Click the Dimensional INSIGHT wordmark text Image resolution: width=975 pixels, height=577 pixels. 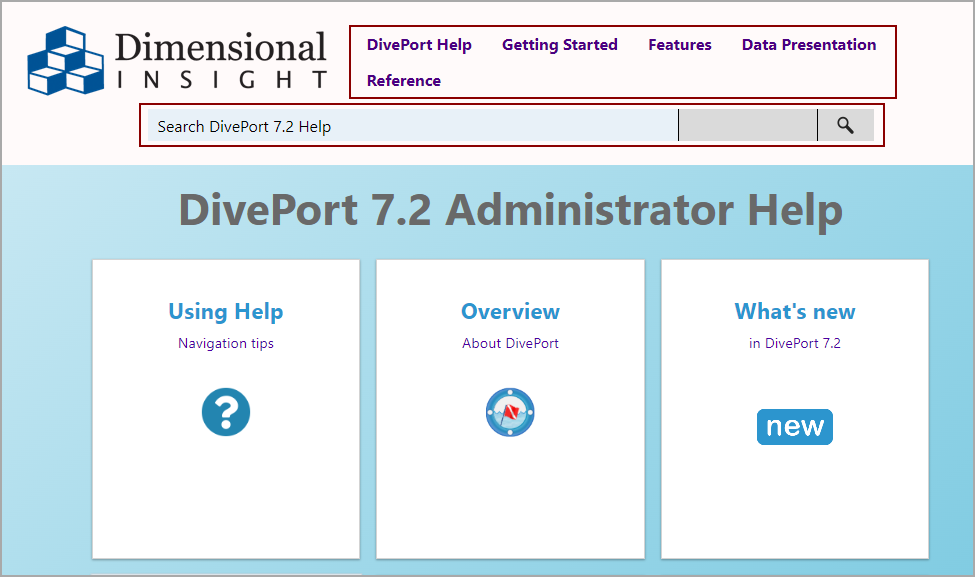[221, 60]
